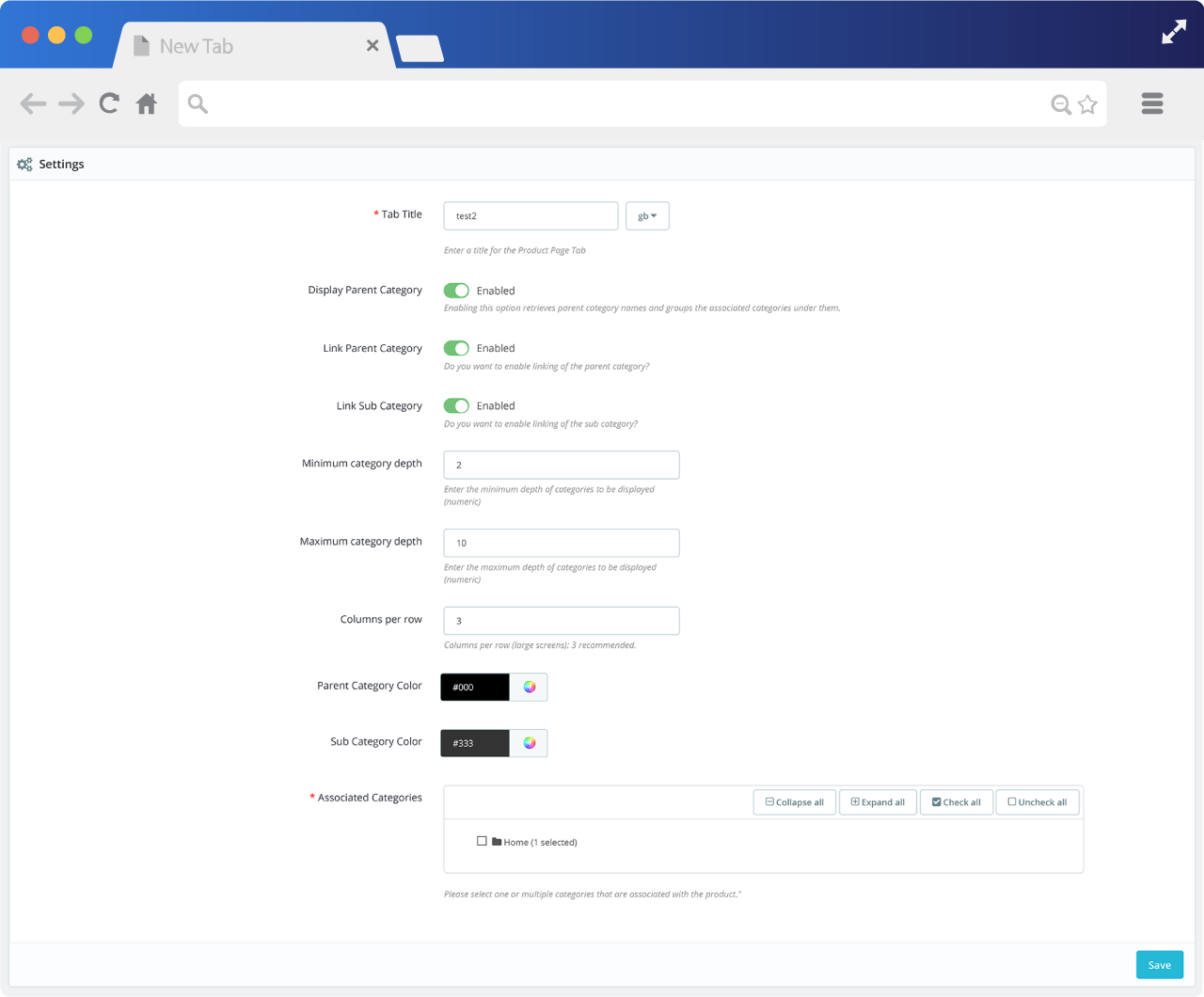Image resolution: width=1204 pixels, height=997 pixels.
Task: Click Check all categories button
Action: tap(957, 802)
